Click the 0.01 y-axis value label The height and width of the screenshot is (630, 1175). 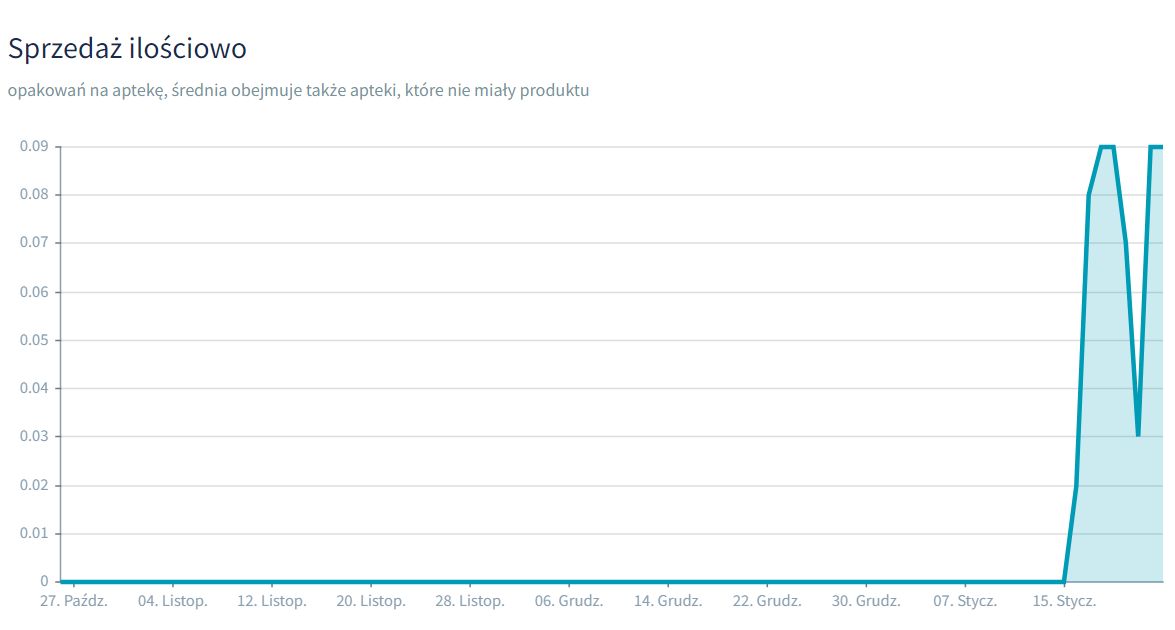pos(34,533)
